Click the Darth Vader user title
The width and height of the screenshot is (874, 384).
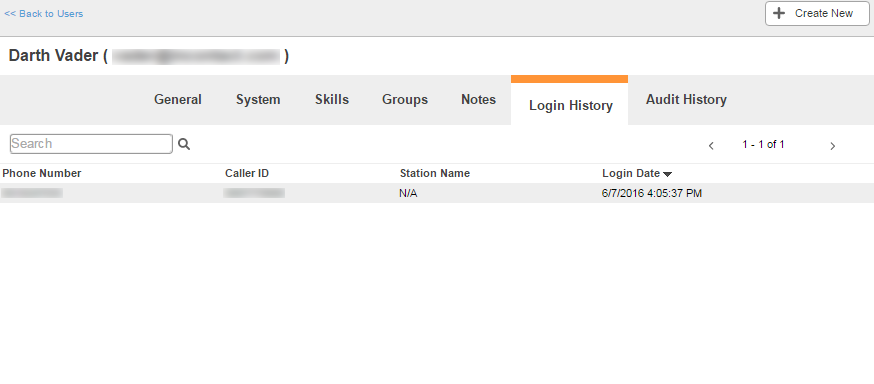coord(149,56)
